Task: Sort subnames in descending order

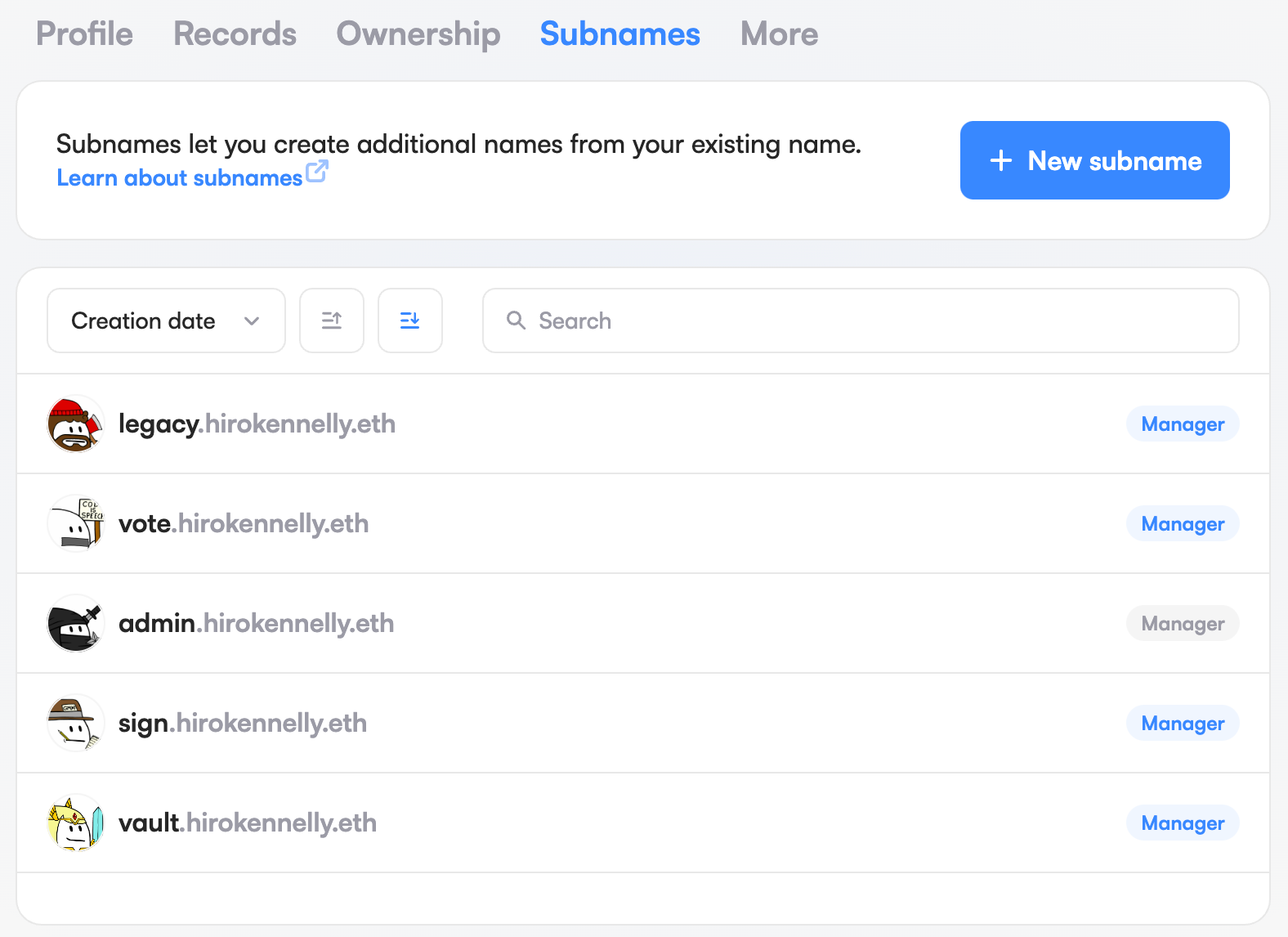Action: tap(410, 321)
